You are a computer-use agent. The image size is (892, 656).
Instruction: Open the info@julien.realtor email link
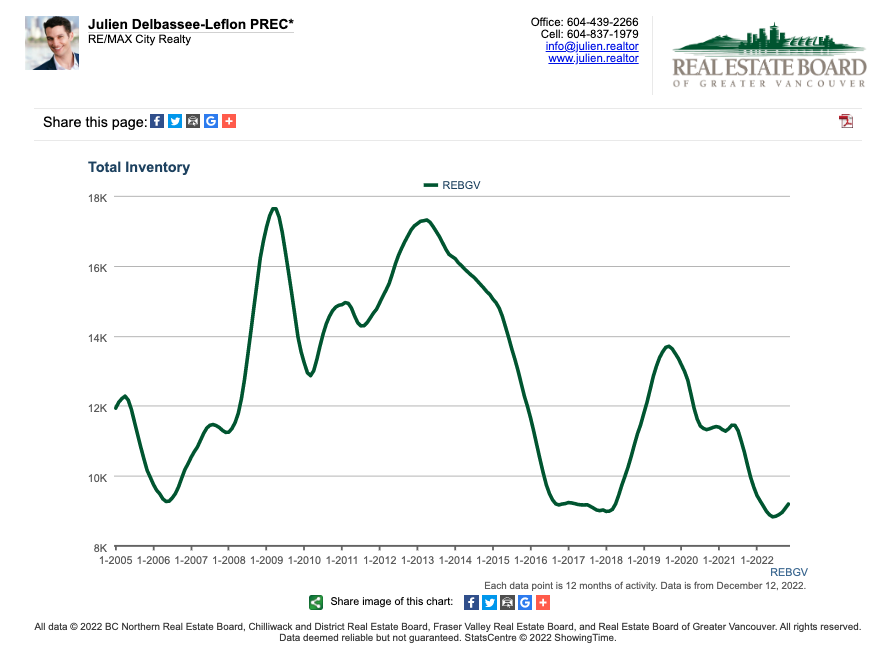click(592, 46)
